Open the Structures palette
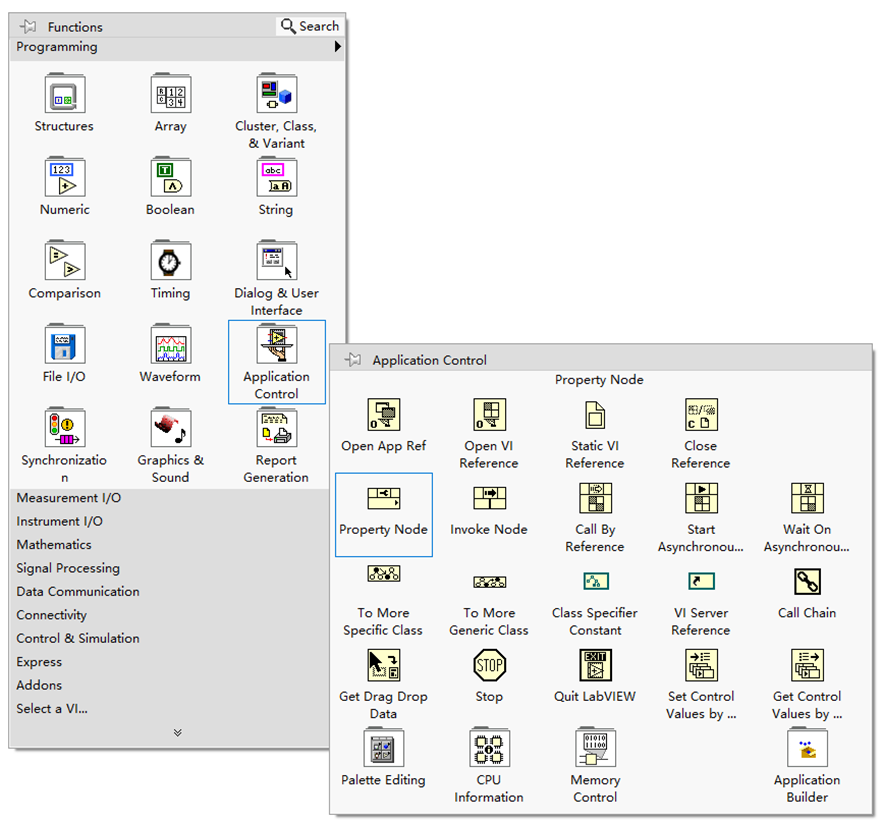Viewport: 882px width, 822px height. (x=64, y=95)
